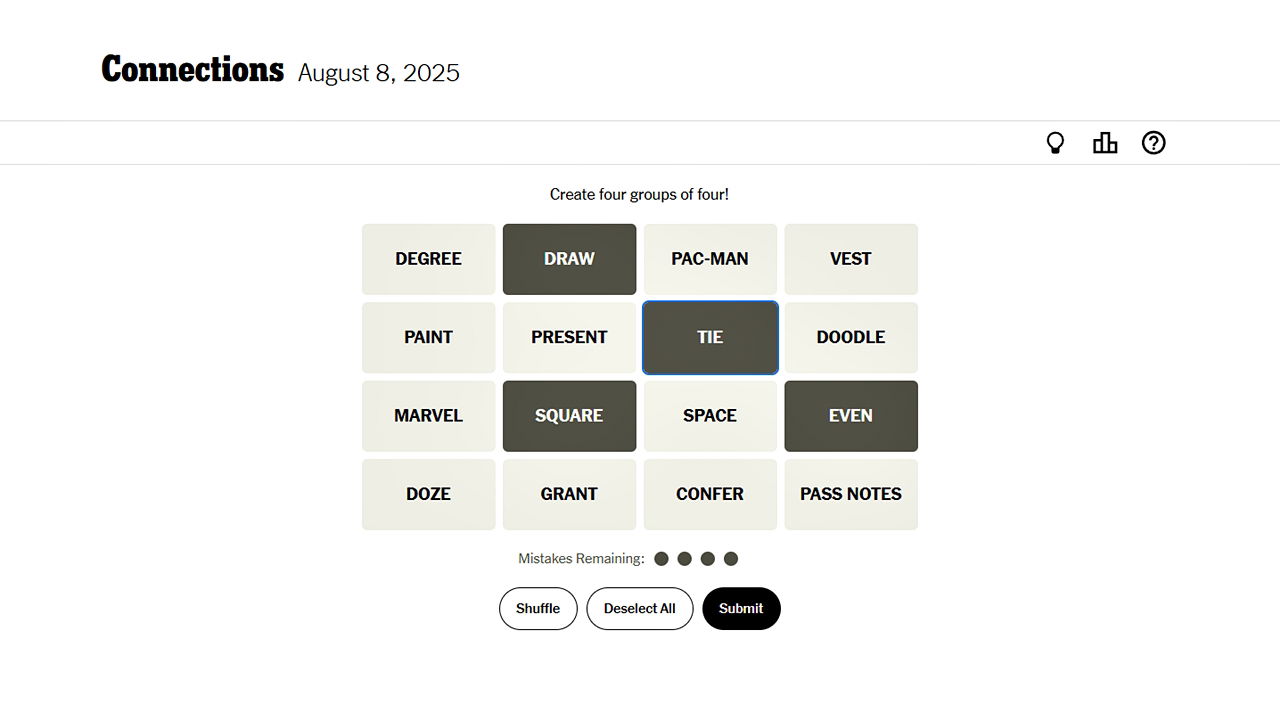The image size is (1280, 720).
Task: Deselect the EVEN tile
Action: point(851,416)
